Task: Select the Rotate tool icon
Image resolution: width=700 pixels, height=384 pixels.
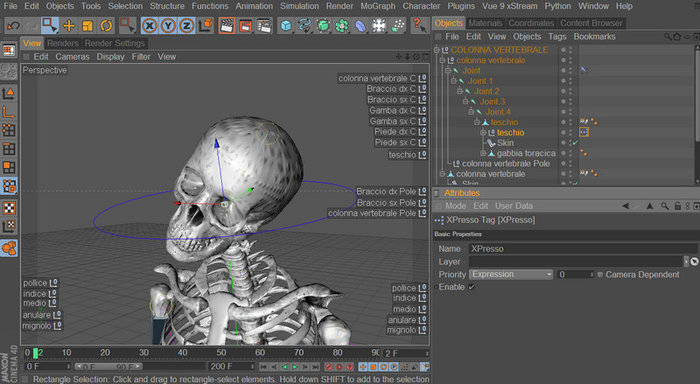Action: coord(106,26)
